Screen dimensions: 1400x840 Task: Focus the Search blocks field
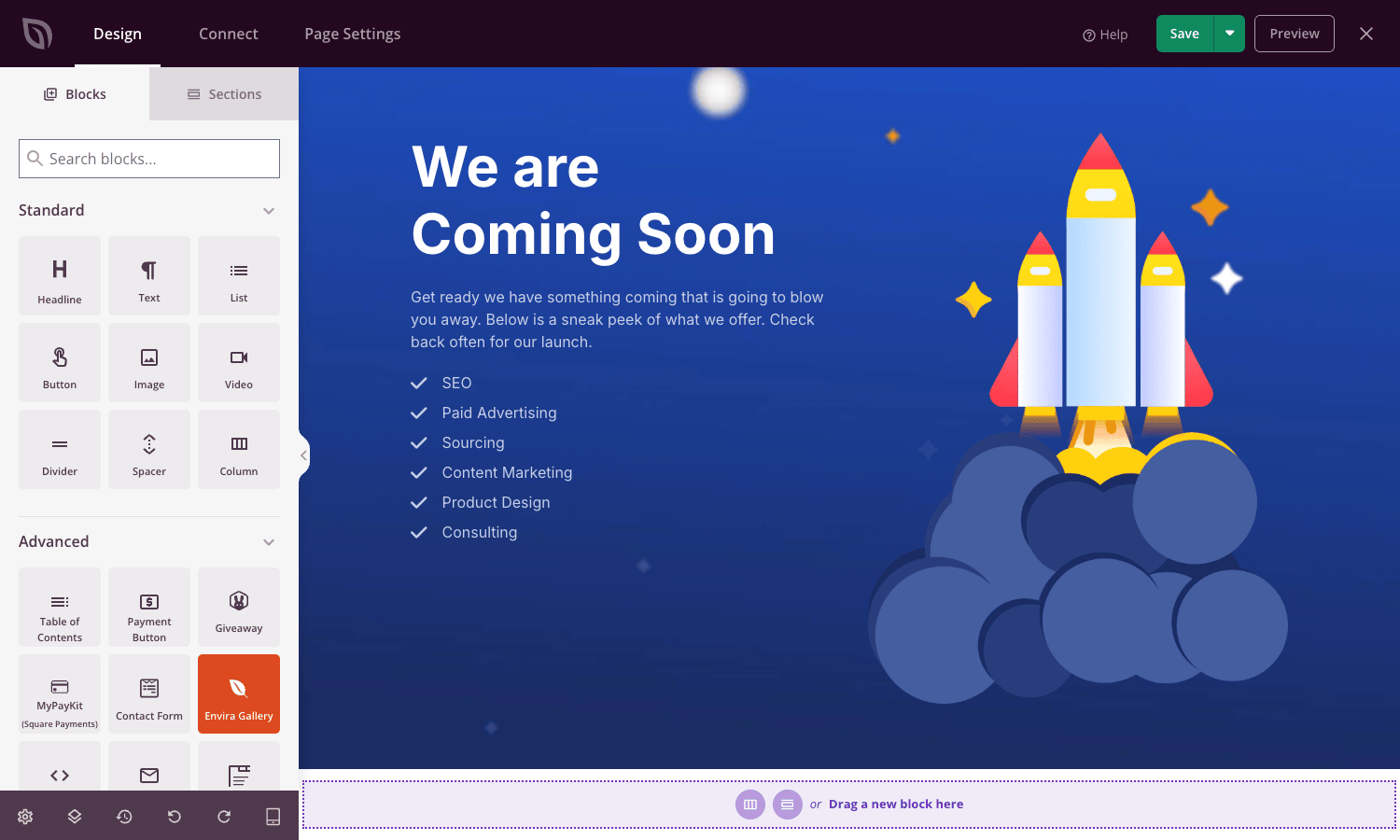coord(149,159)
